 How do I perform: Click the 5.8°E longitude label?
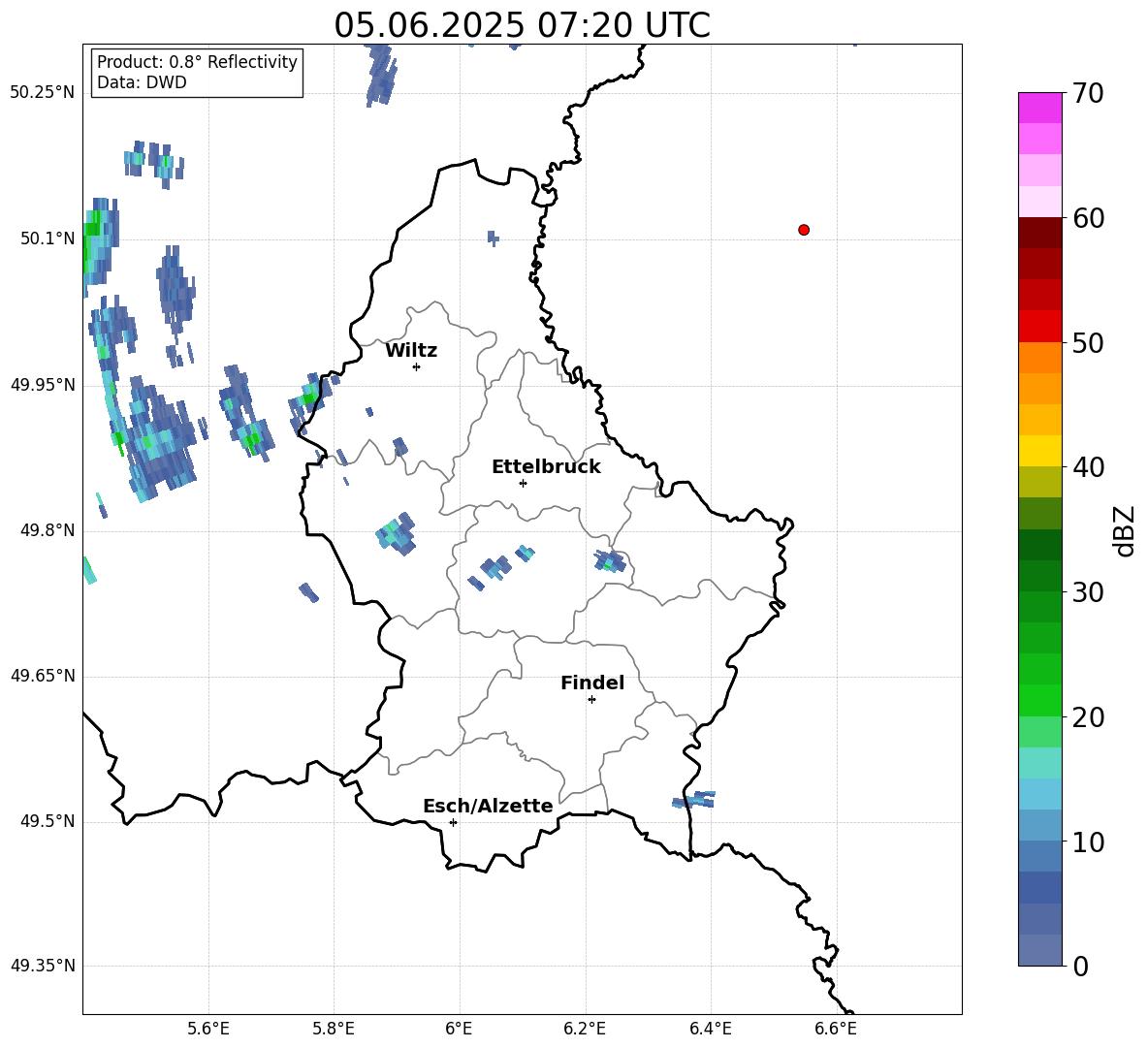pos(334,1029)
